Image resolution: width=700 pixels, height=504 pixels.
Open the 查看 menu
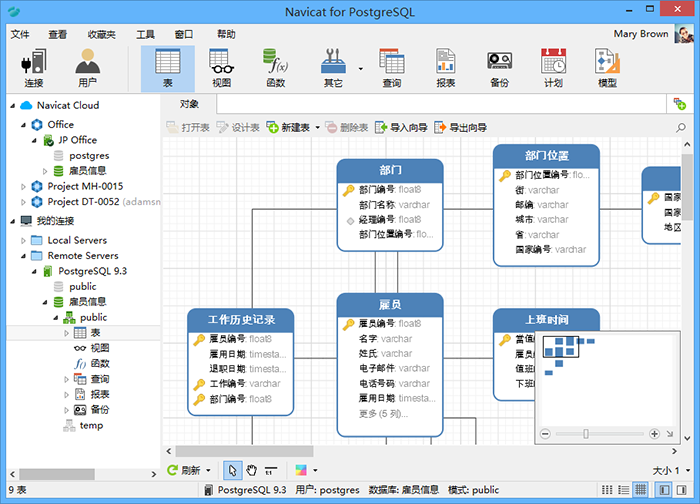point(58,34)
